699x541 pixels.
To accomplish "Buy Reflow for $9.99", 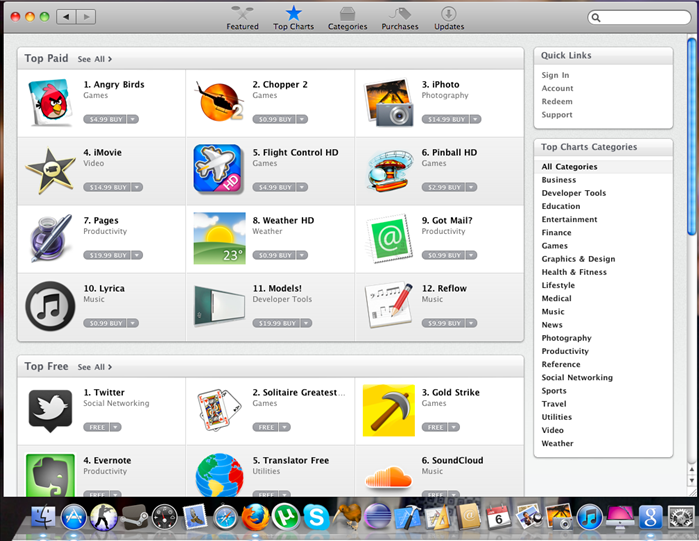I will tap(444, 323).
